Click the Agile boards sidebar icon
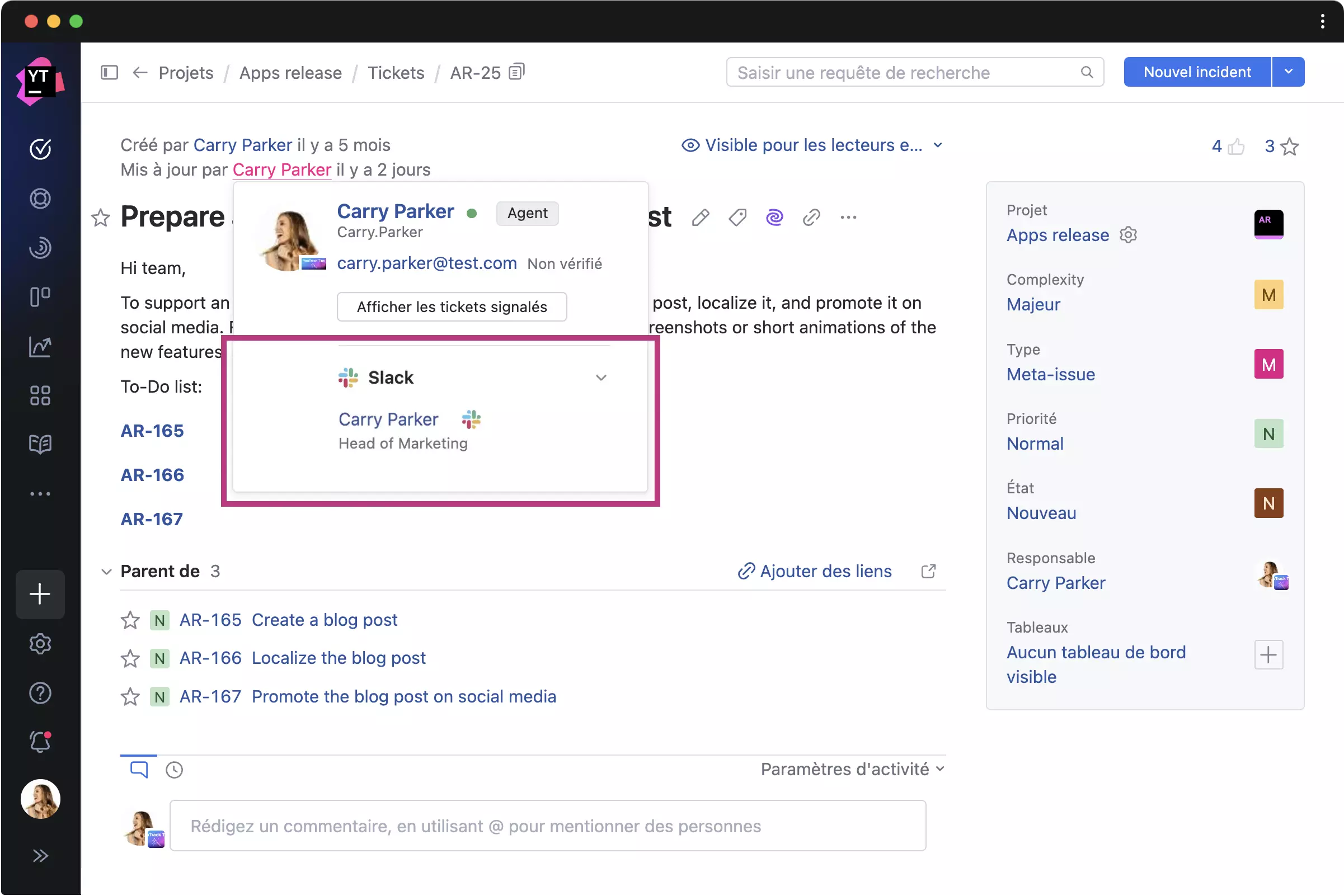 (x=40, y=296)
